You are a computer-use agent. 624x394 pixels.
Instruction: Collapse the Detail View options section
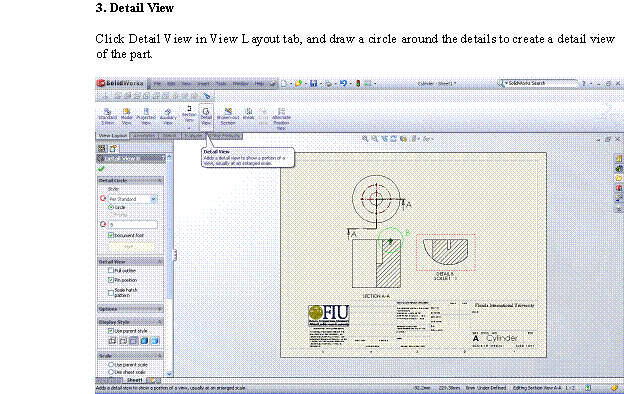[160, 261]
